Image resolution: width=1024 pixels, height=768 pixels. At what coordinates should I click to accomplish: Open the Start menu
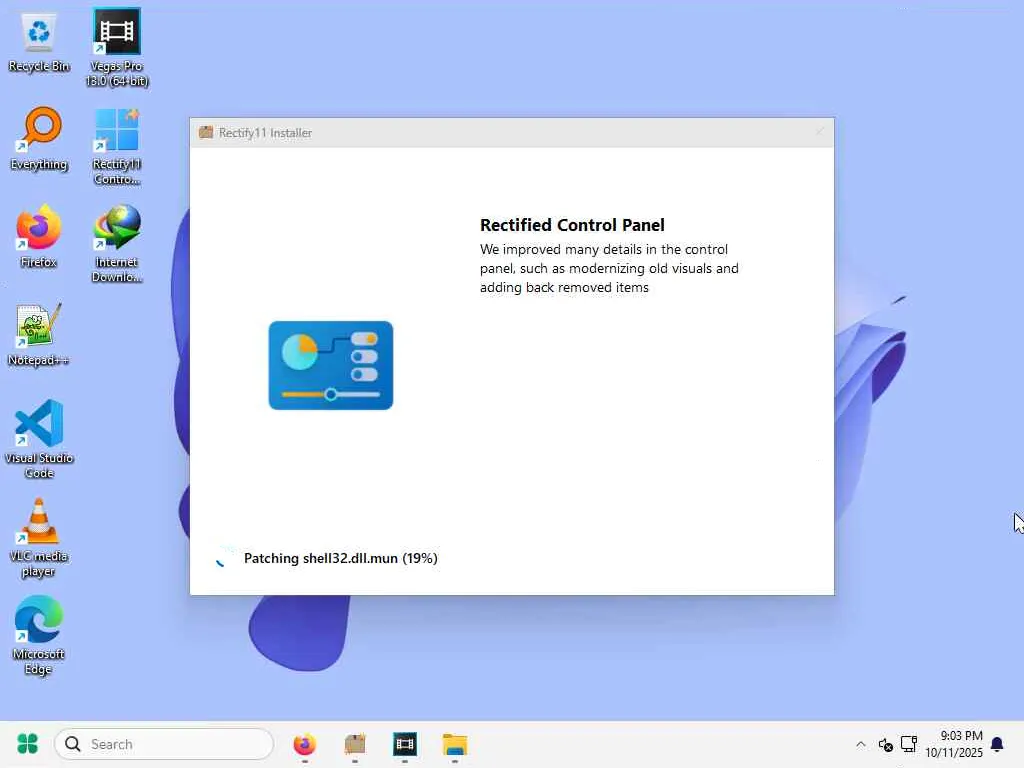click(27, 744)
